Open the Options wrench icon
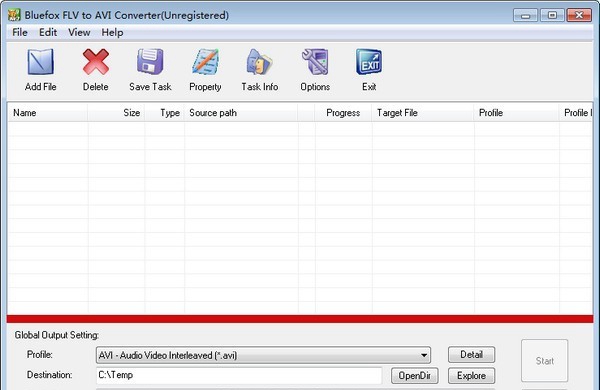The height and width of the screenshot is (390, 600). (x=315, y=62)
